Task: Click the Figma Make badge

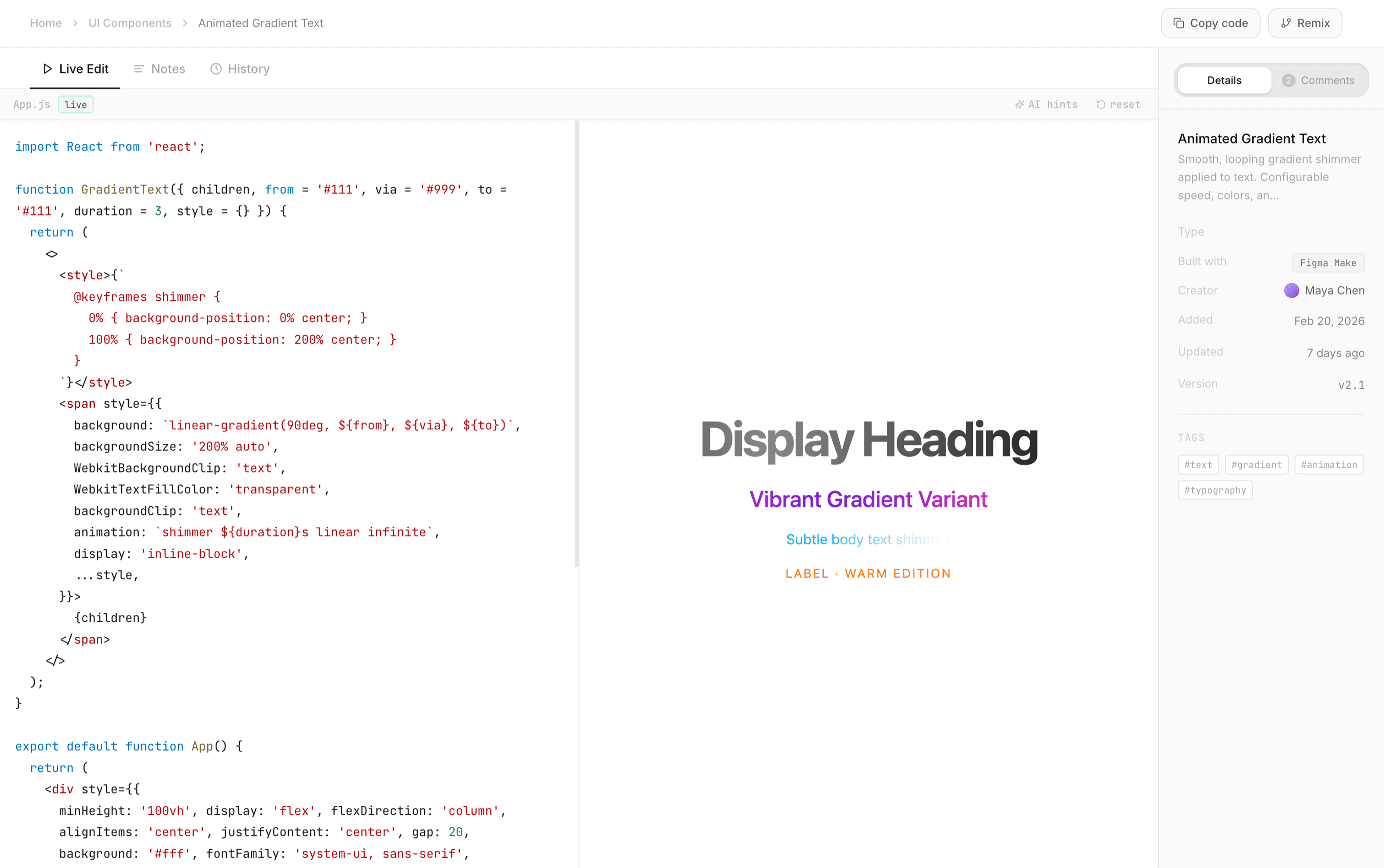Action: coord(1328,263)
